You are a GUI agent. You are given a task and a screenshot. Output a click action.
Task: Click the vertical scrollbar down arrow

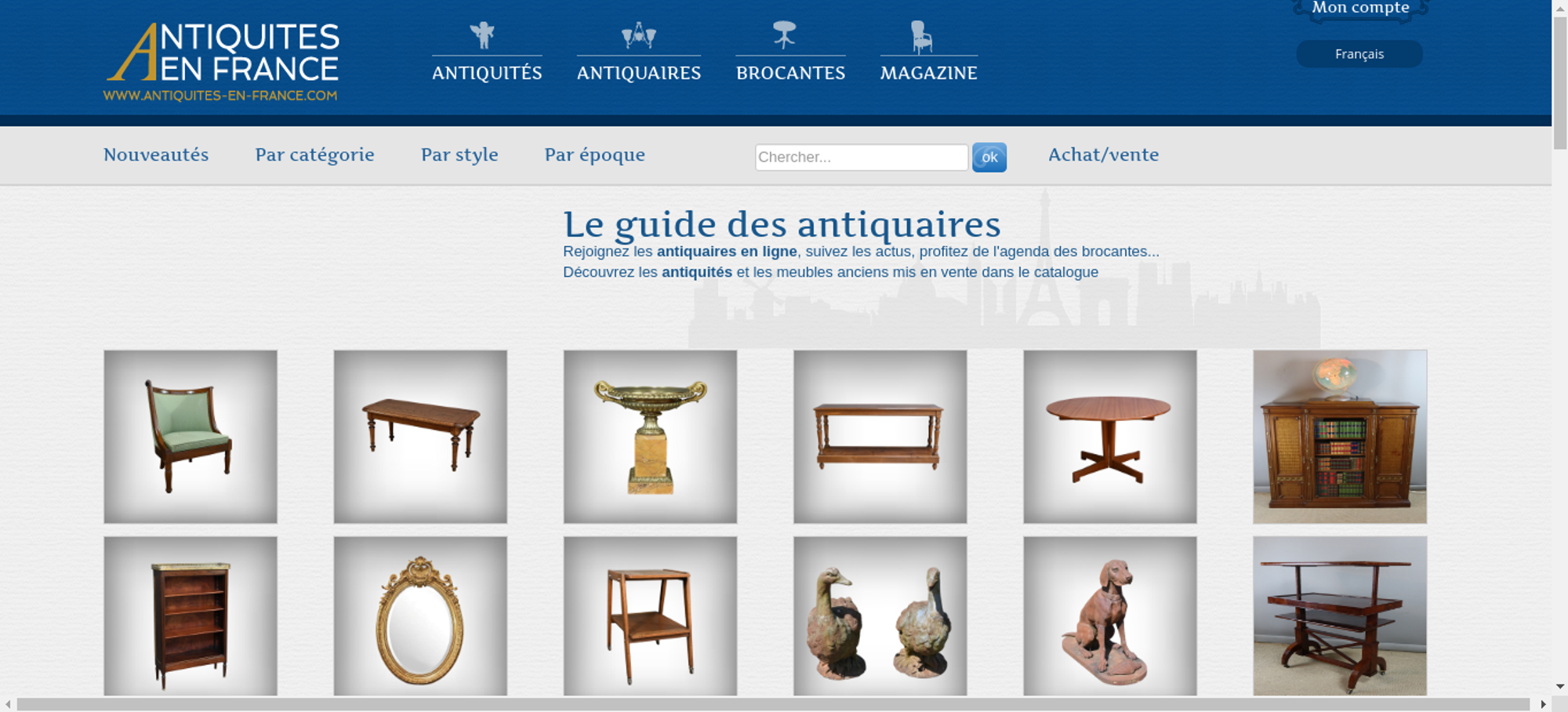1560,686
